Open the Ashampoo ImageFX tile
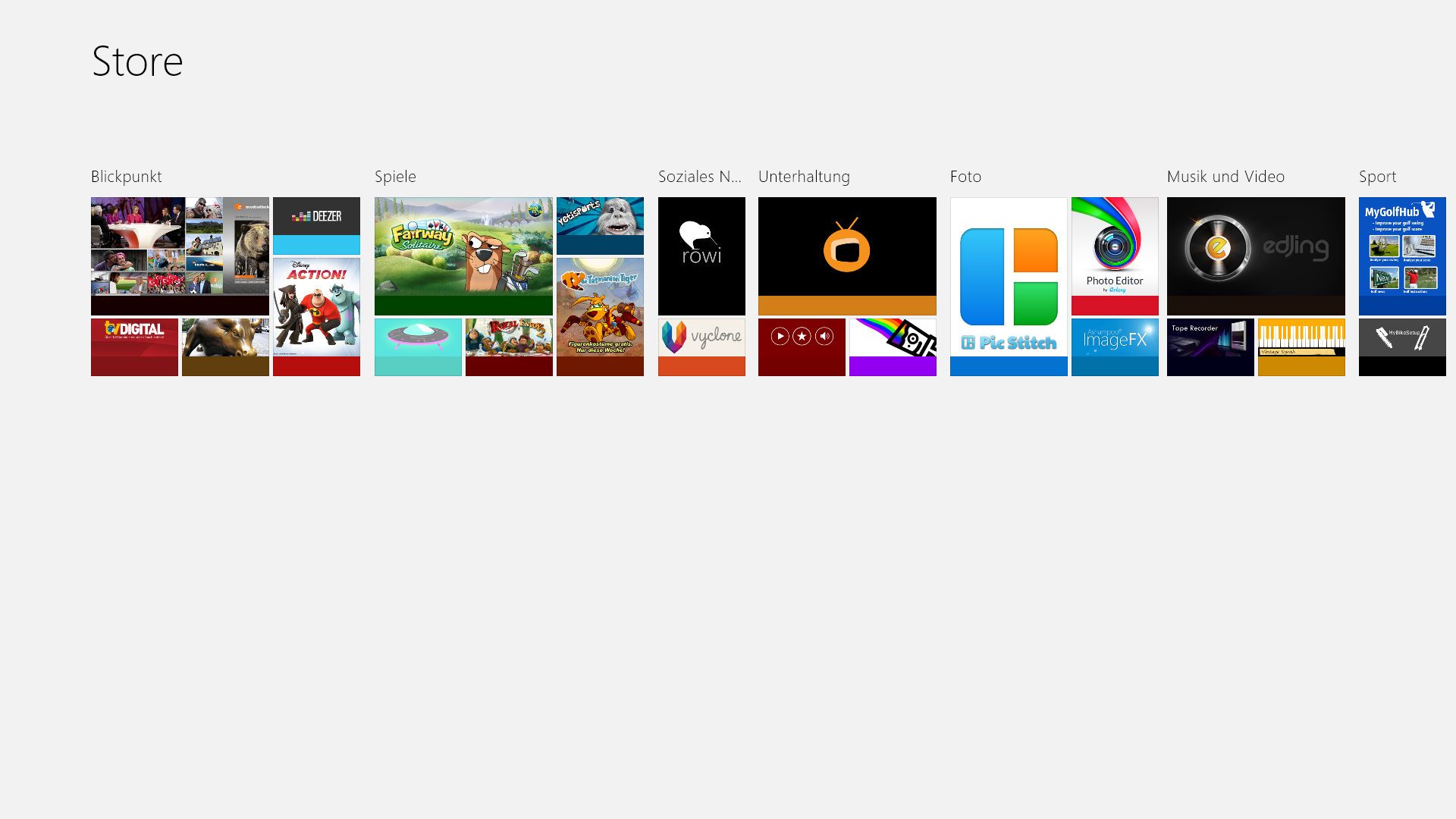This screenshot has height=819, width=1456. (1114, 347)
